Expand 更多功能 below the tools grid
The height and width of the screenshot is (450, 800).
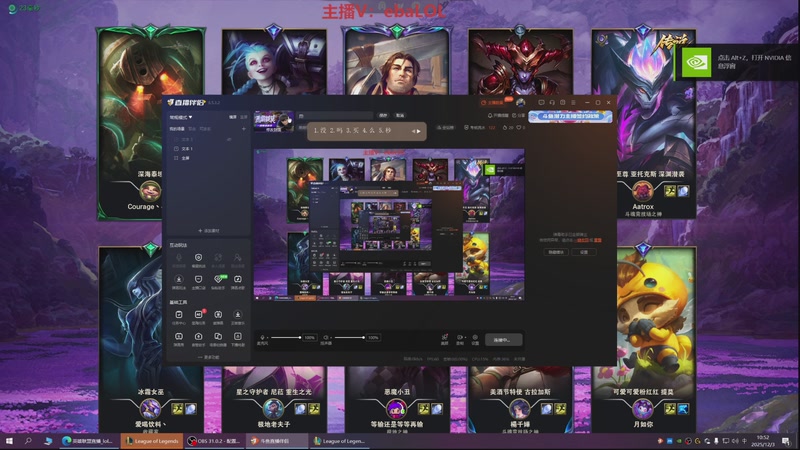(209, 357)
